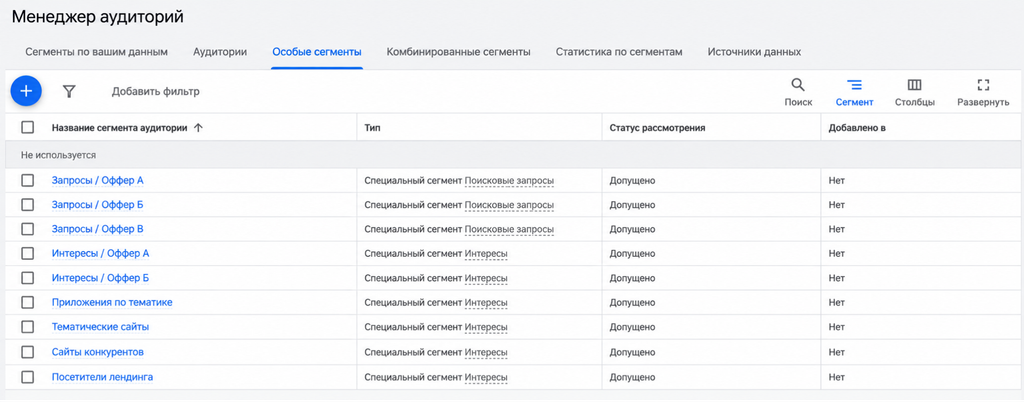Click the Тип column header
This screenshot has height=402, width=1024.
point(372,128)
